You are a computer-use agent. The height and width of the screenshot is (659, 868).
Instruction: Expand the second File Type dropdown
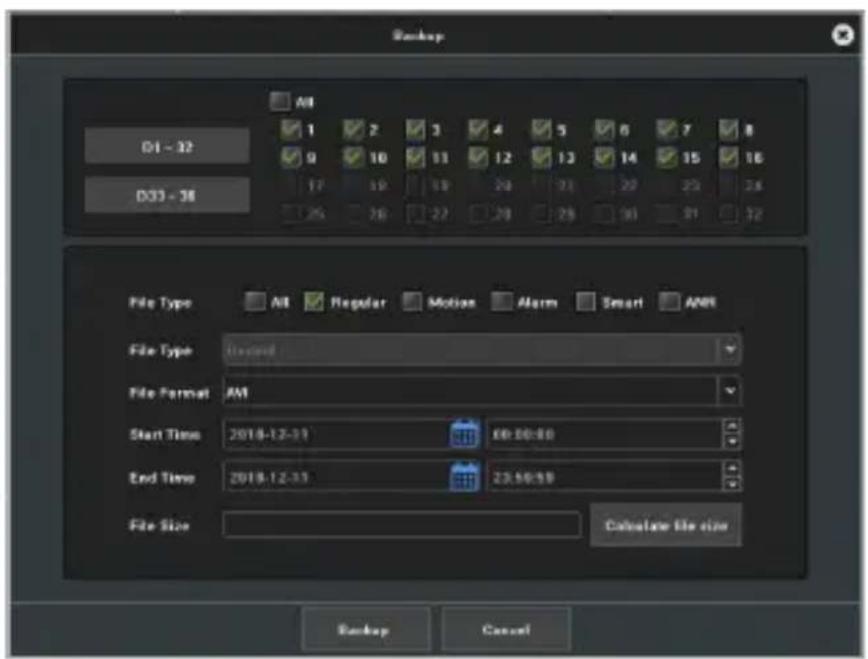[730, 349]
